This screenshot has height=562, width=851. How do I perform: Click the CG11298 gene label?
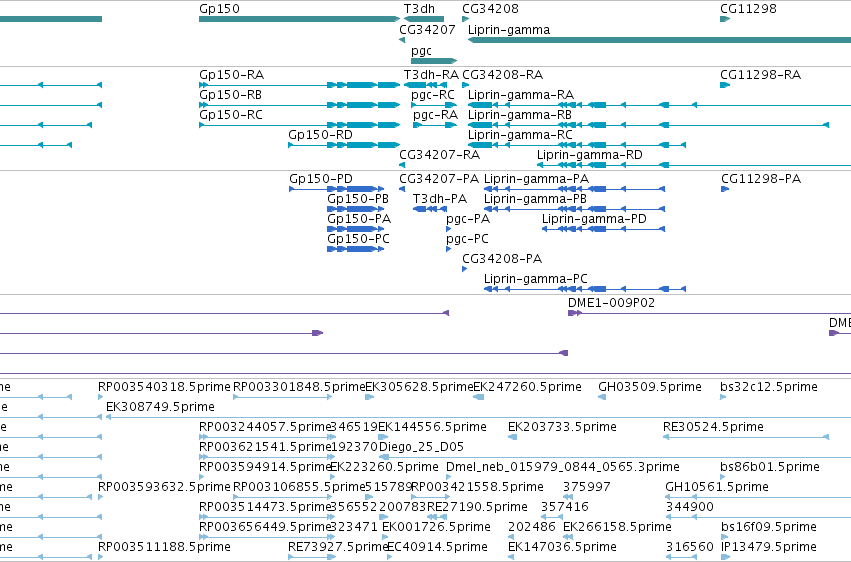(x=748, y=9)
